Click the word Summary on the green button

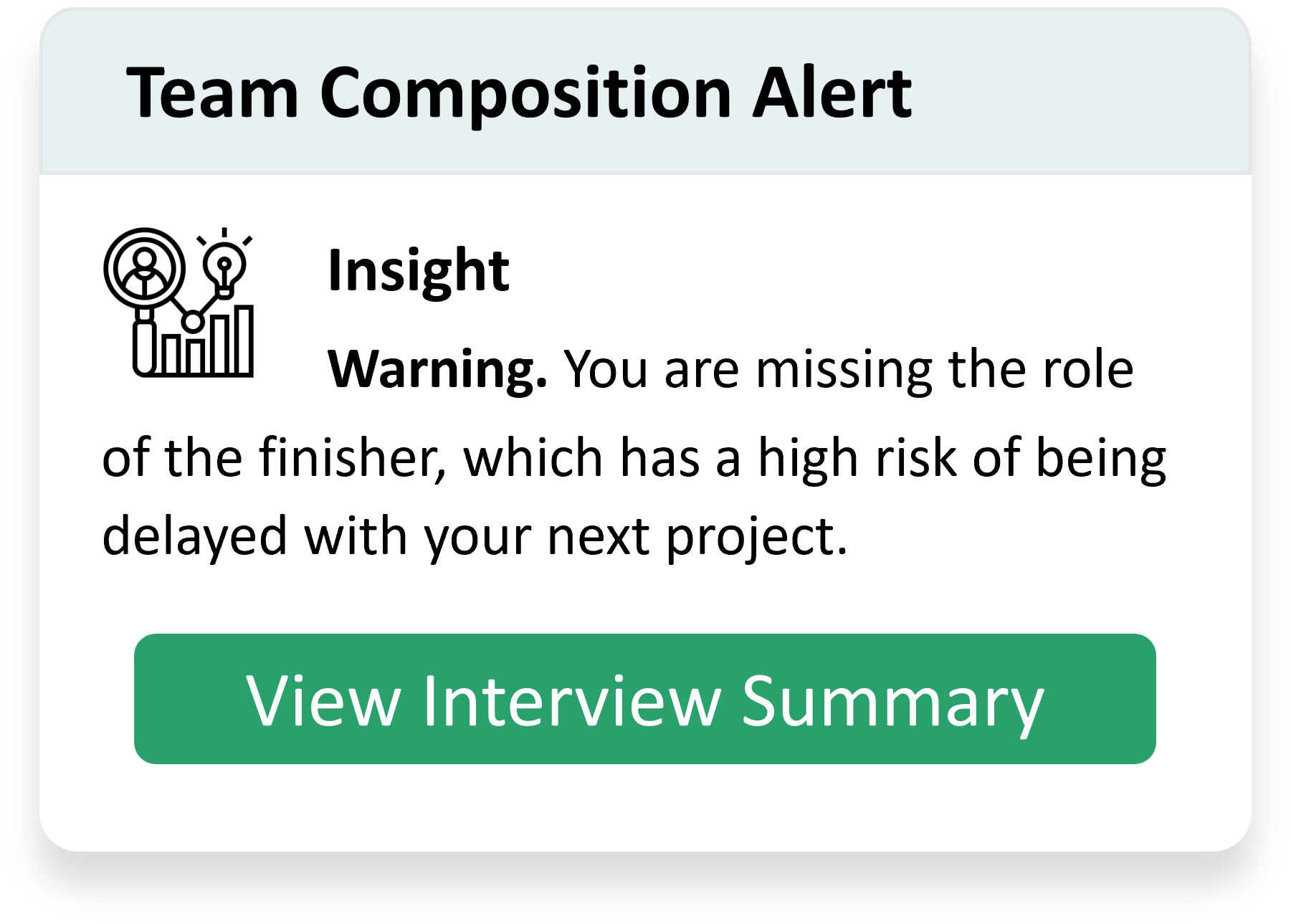[x=892, y=700]
